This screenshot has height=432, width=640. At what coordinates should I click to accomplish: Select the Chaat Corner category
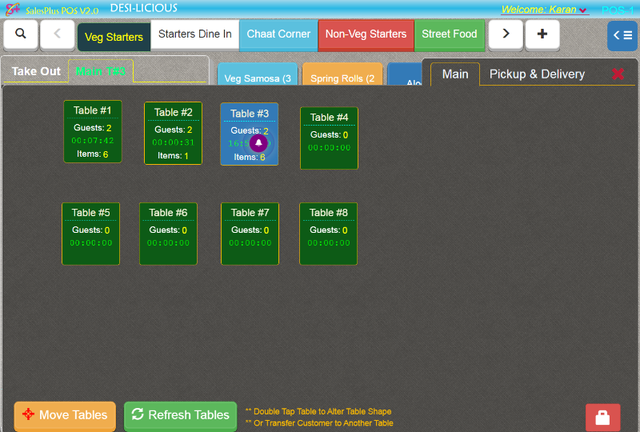(x=278, y=35)
